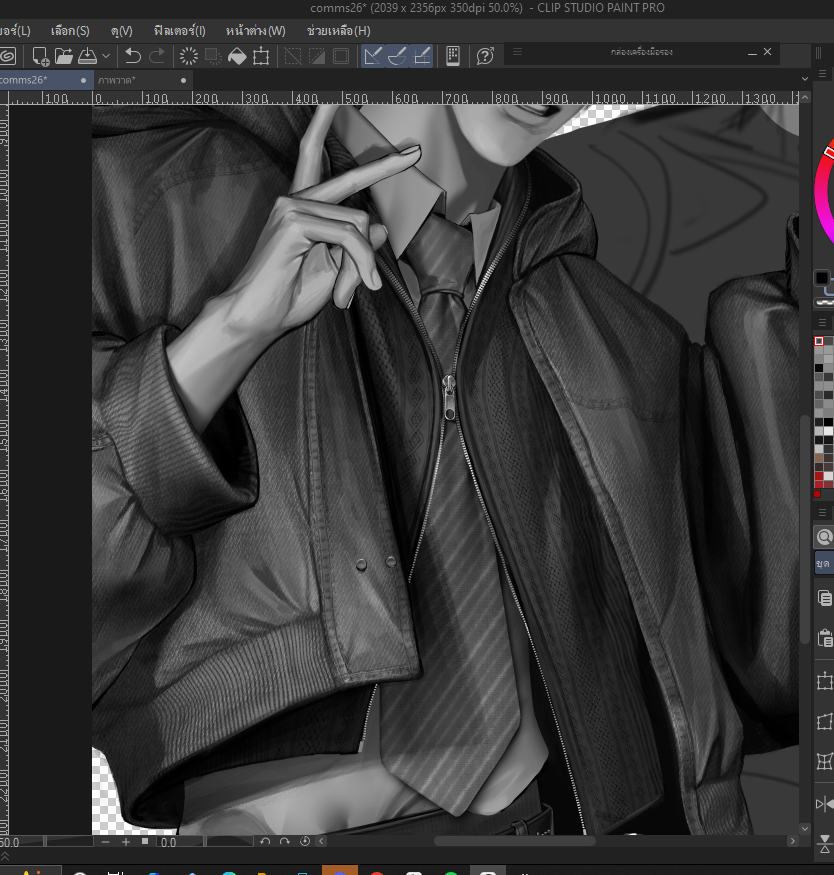This screenshot has height=875, width=834.
Task: Rotate the canvas clockwise
Action: [285, 841]
